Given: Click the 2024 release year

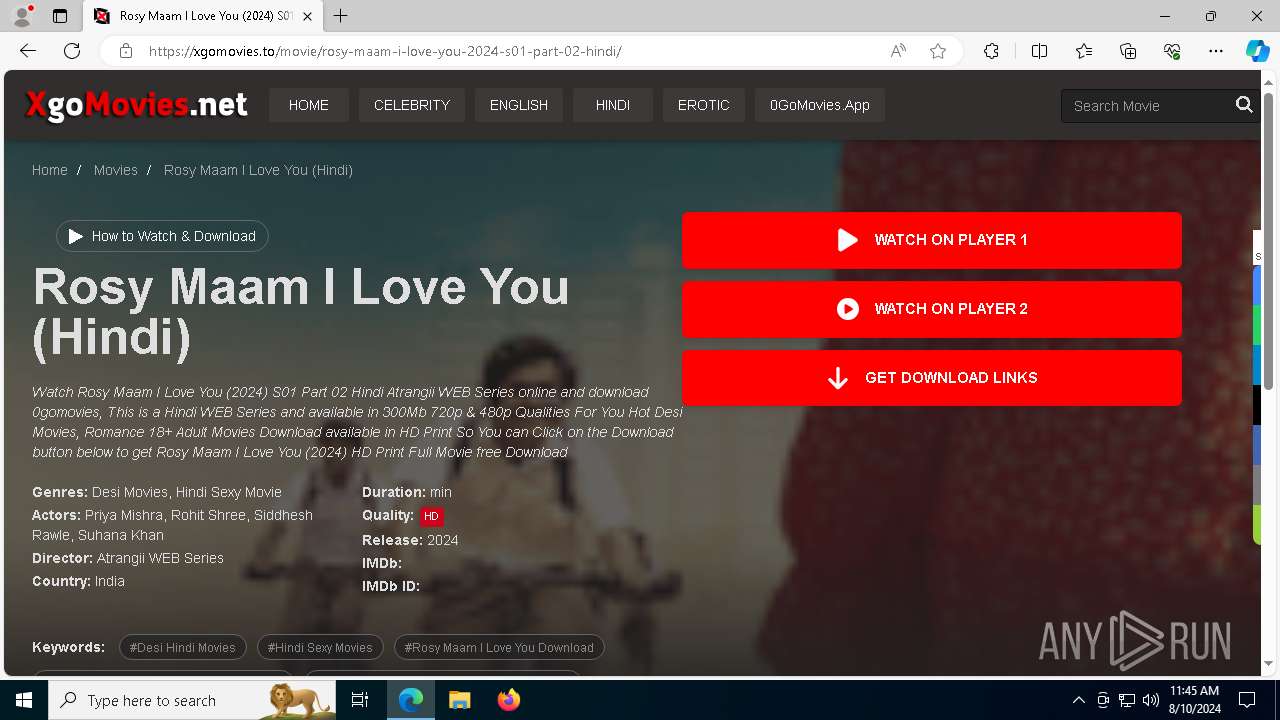Looking at the screenshot, I should [x=443, y=540].
